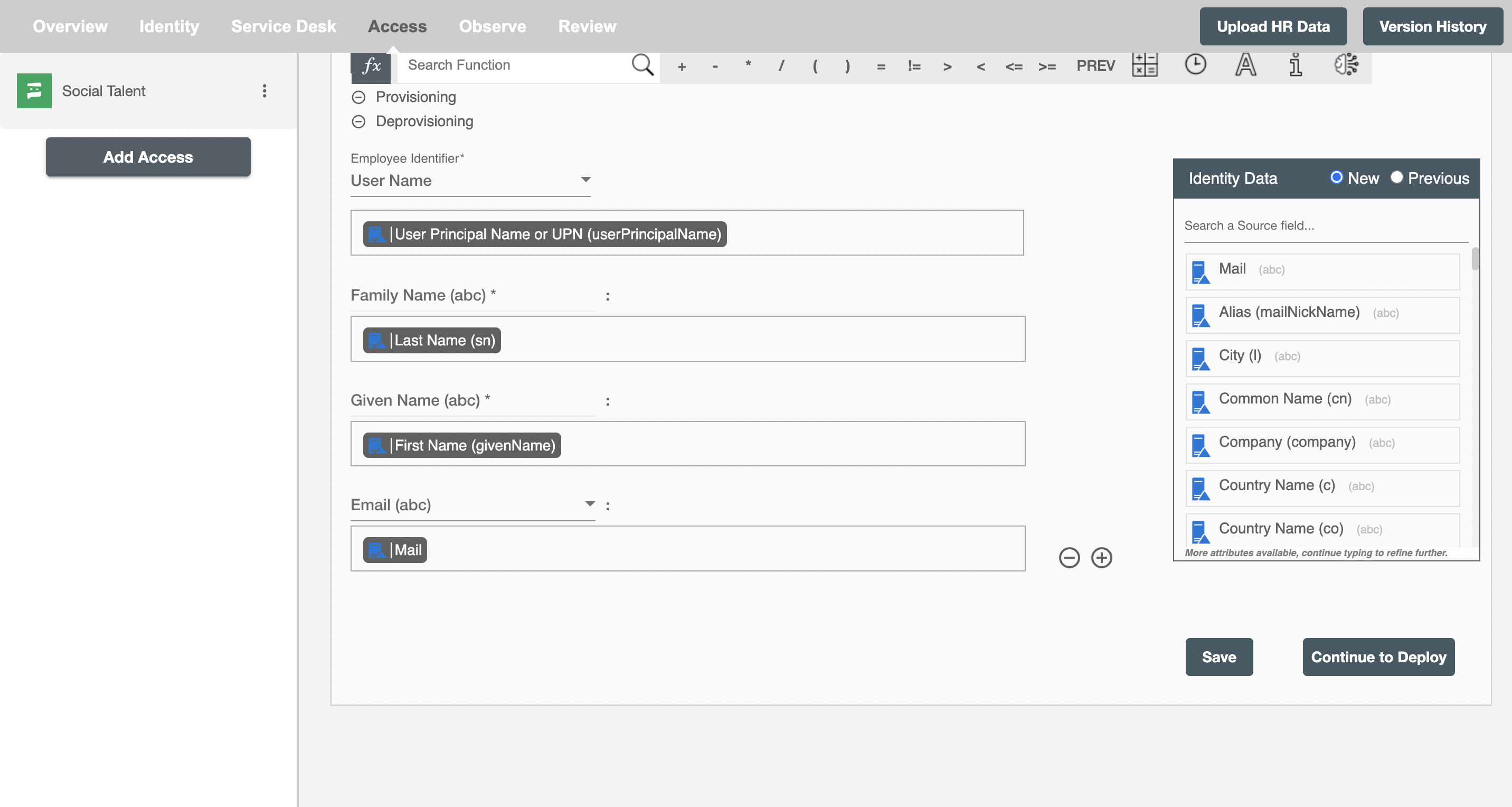Switch to the Access tab
Screen dimensions: 1512x807
click(398, 26)
